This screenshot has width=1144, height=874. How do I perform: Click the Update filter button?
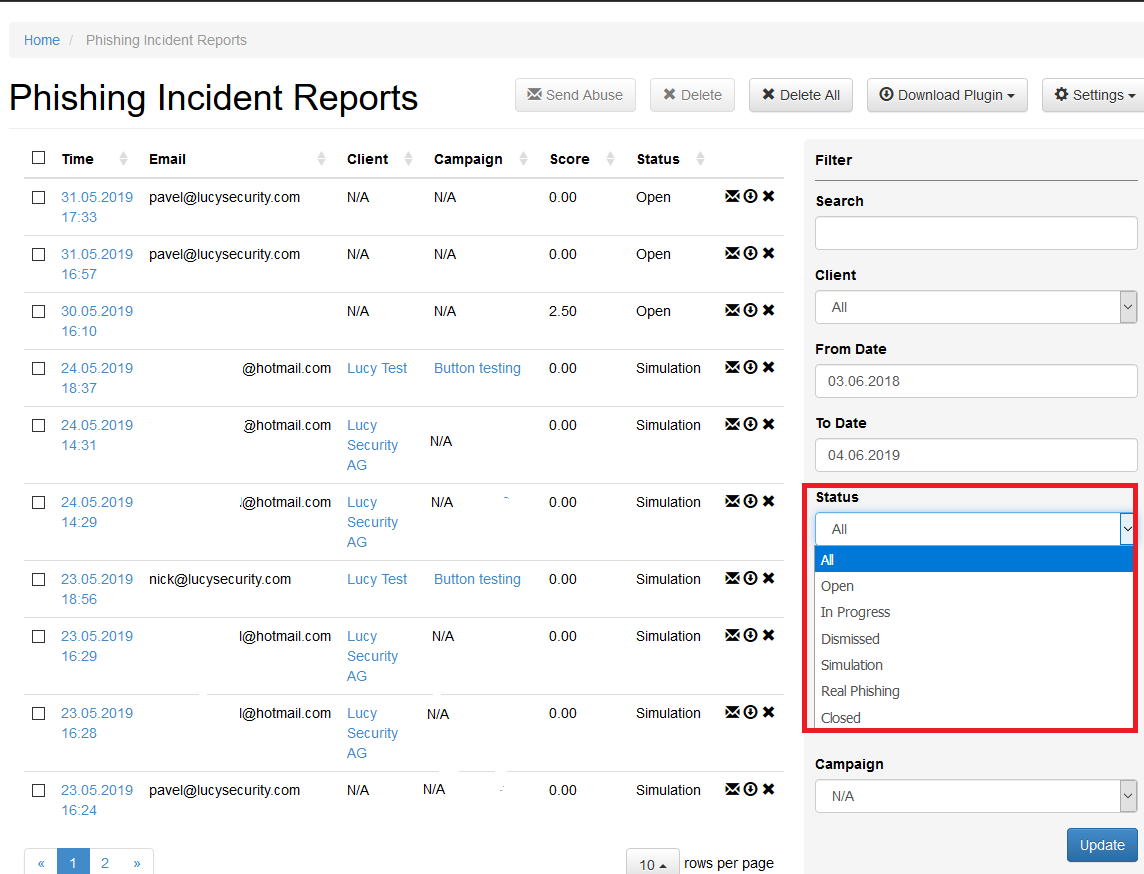[x=1102, y=845]
